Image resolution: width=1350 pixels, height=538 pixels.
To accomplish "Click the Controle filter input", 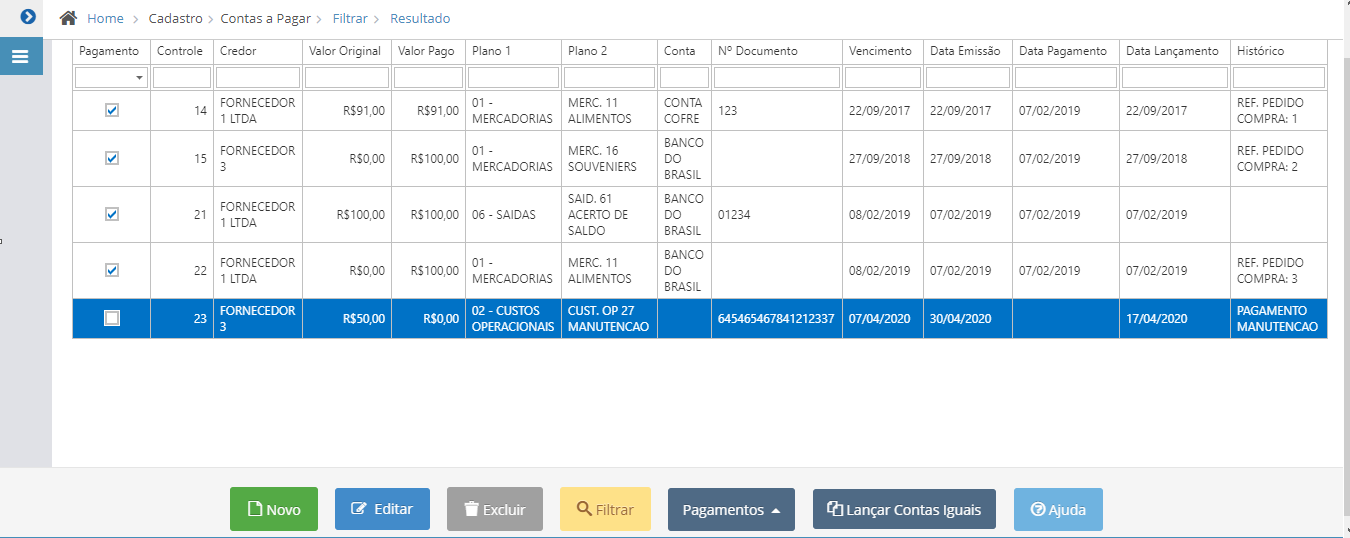I will pos(182,77).
